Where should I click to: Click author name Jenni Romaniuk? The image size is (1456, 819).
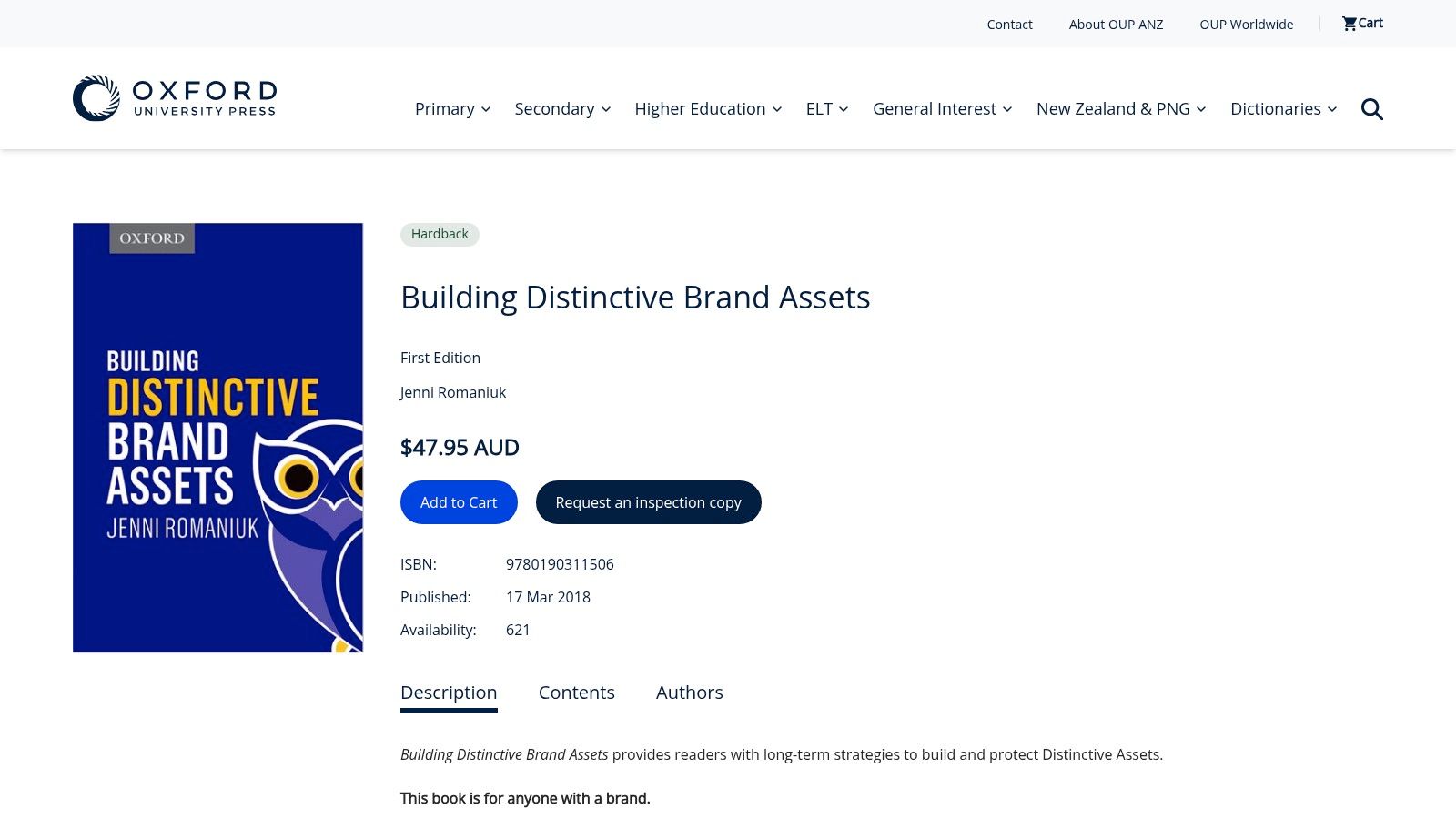(453, 392)
